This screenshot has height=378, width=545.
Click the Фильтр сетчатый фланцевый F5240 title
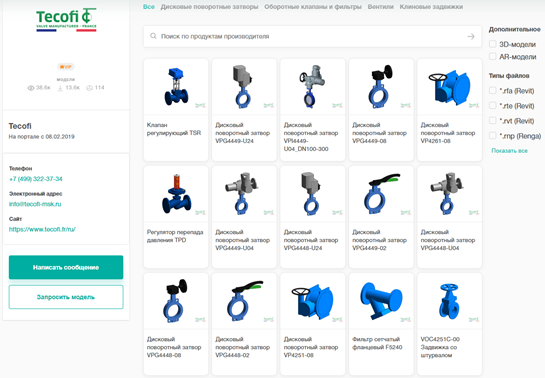tap(377, 343)
